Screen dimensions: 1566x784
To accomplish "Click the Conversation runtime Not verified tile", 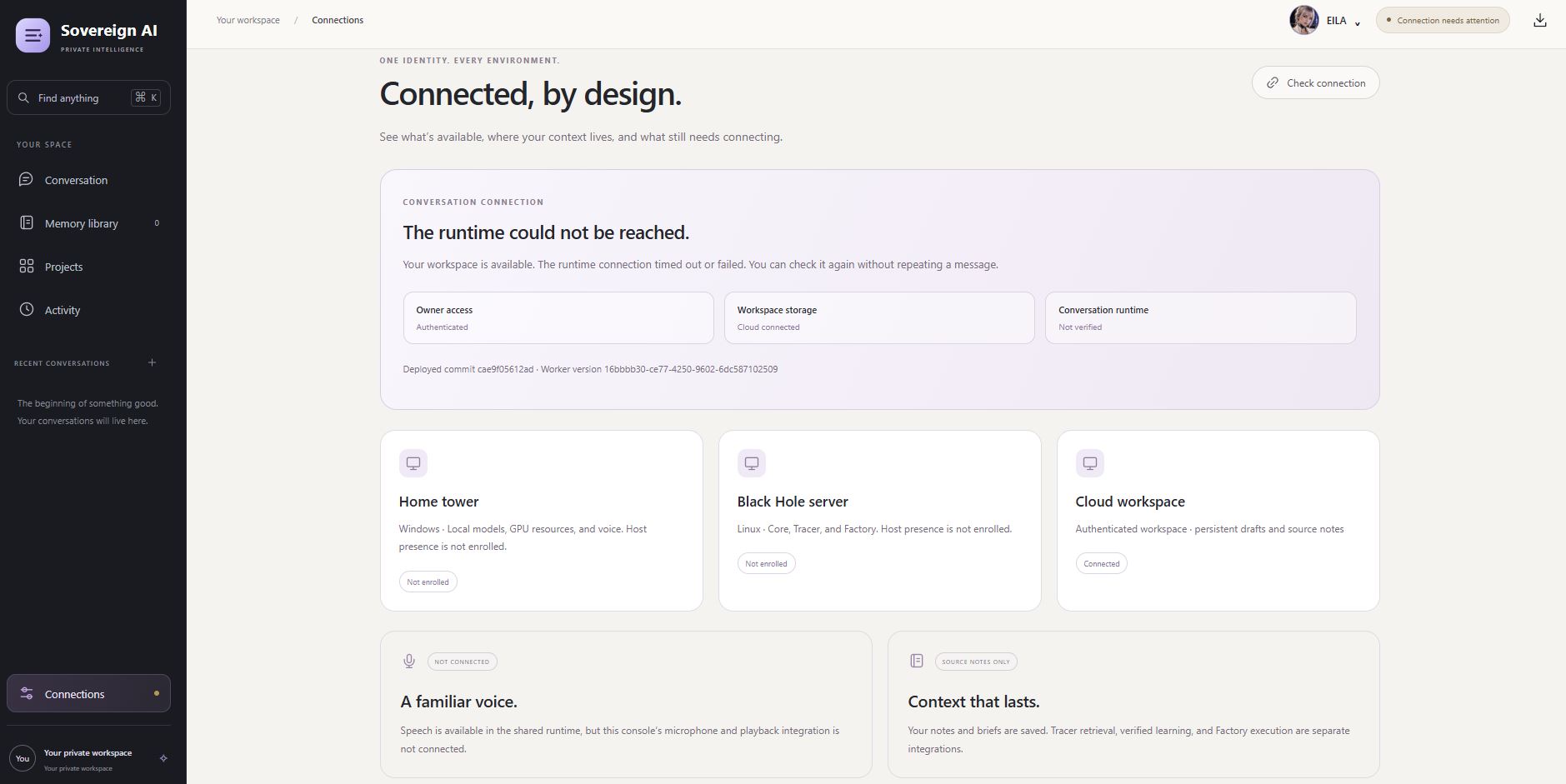I will click(x=1200, y=317).
